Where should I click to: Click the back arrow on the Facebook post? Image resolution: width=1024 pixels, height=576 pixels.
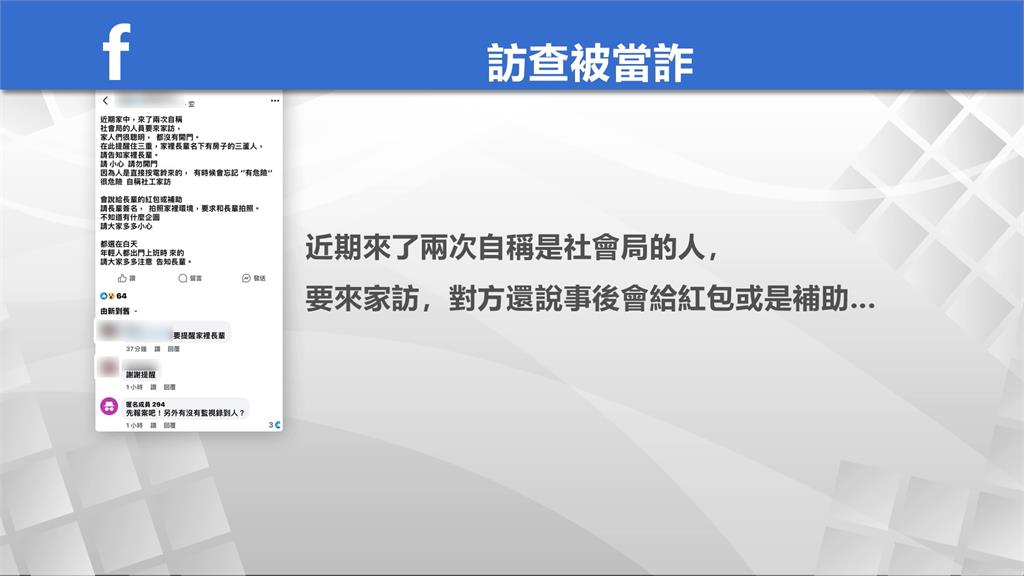tap(105, 100)
